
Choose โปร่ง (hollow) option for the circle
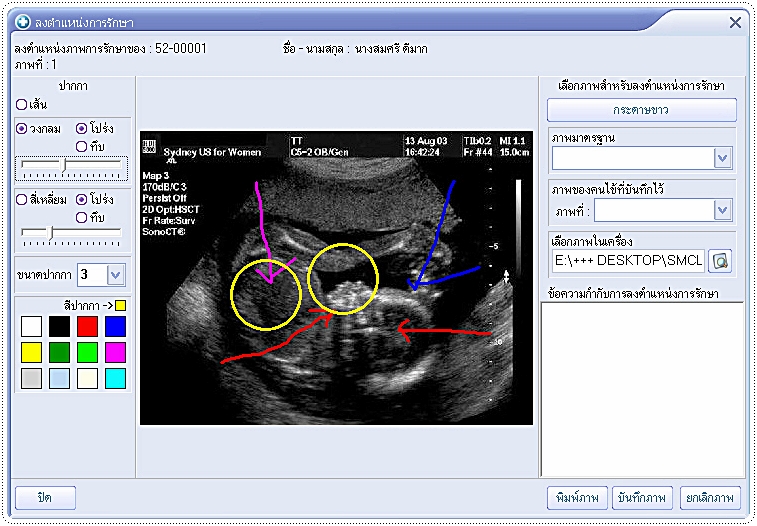click(82, 129)
